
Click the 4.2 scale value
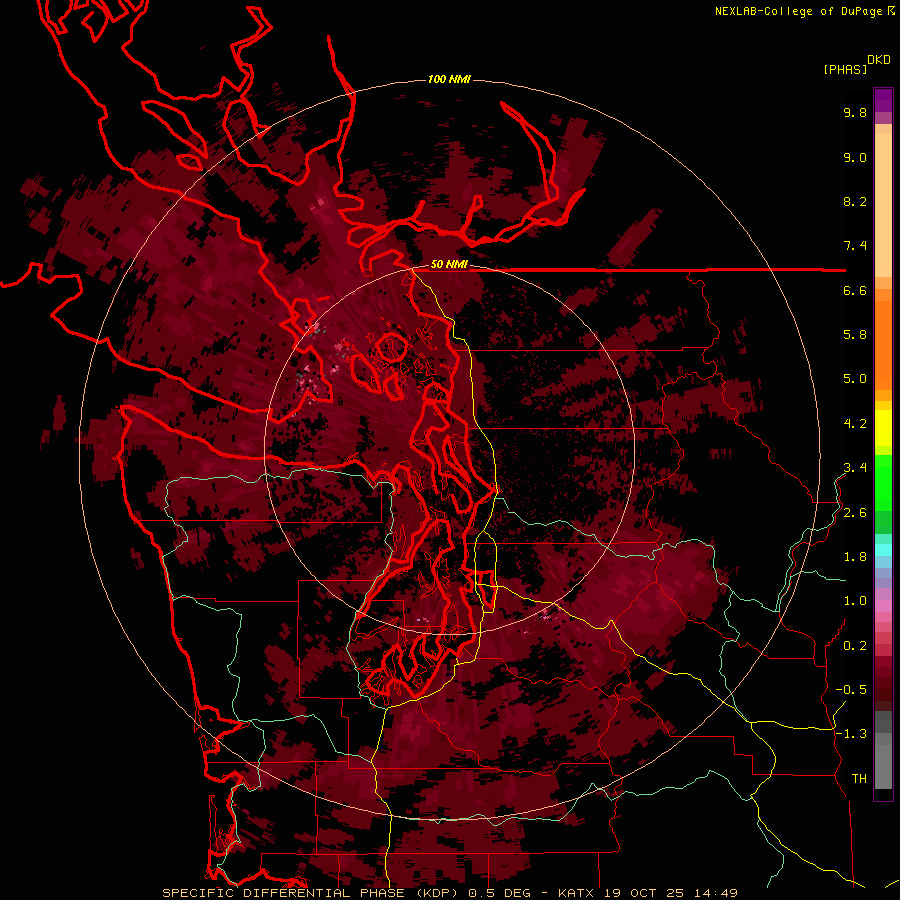click(x=855, y=424)
